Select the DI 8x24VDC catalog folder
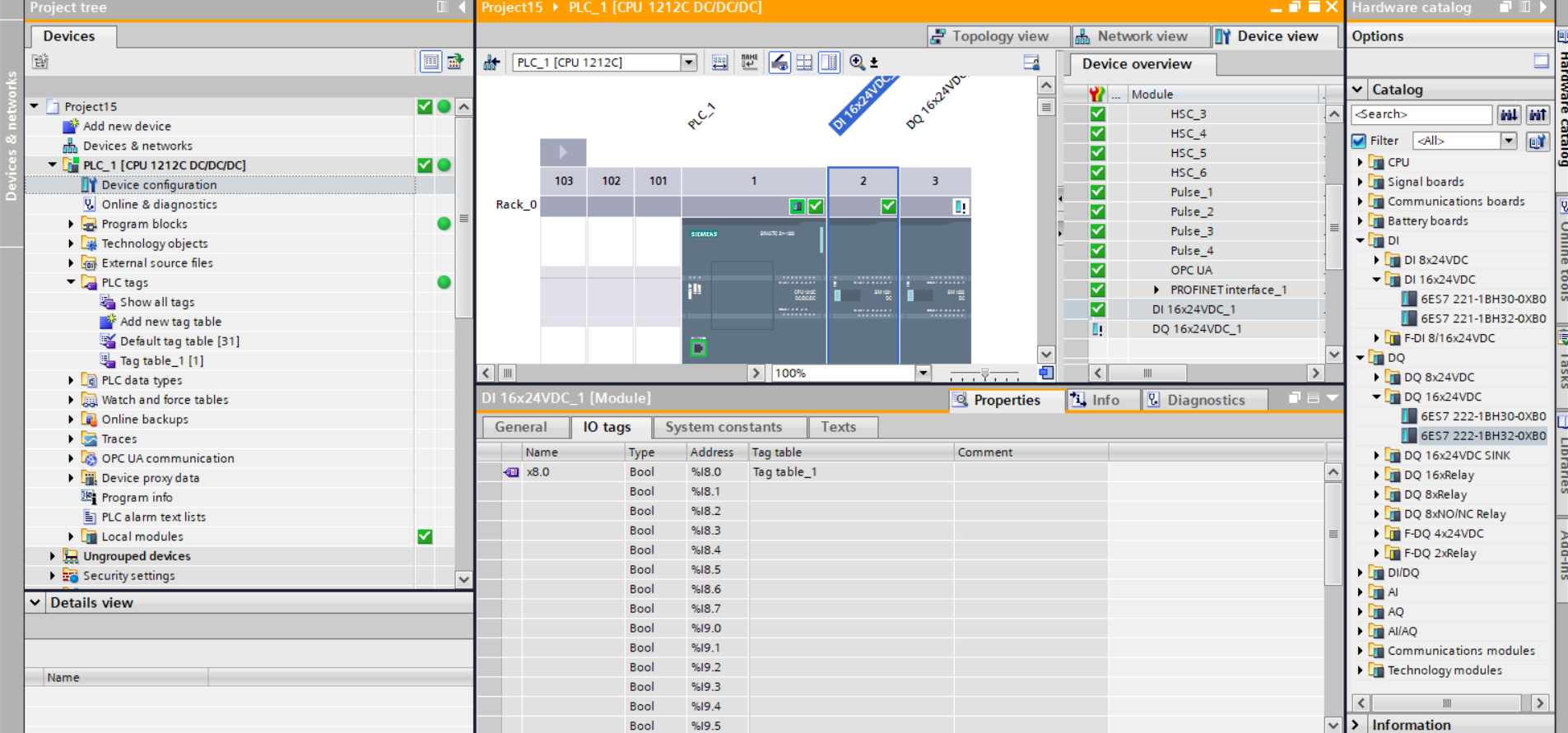This screenshot has width=1568, height=733. coord(1435,260)
